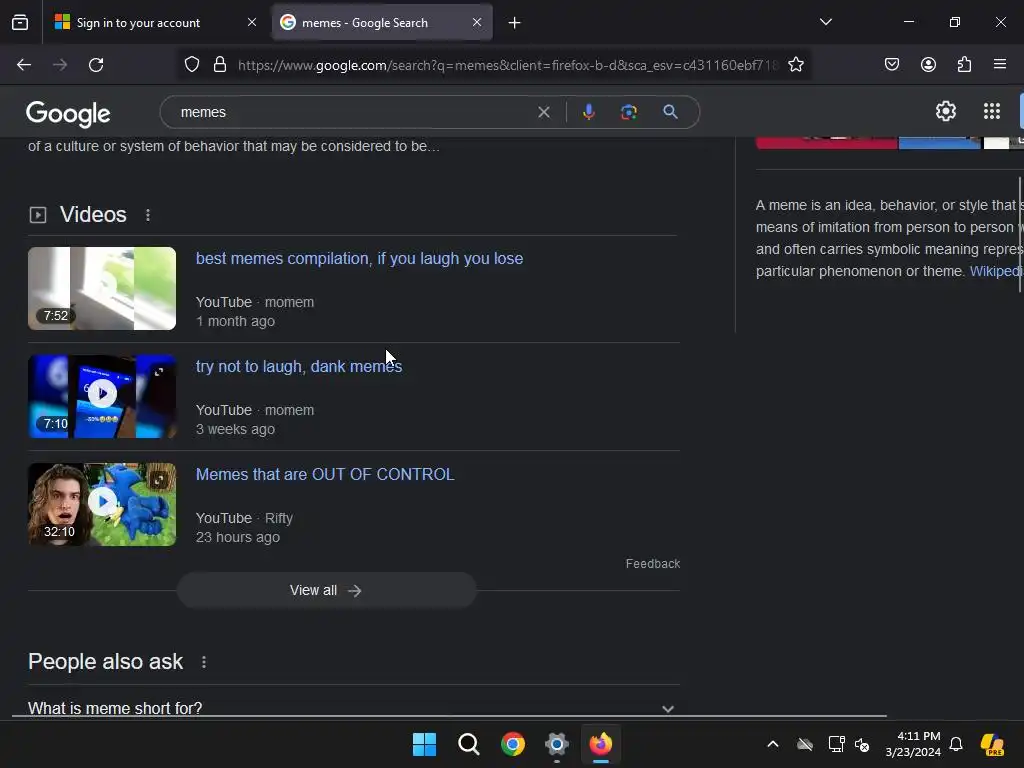
Task: Go to the Google home logo
Action: (68, 114)
